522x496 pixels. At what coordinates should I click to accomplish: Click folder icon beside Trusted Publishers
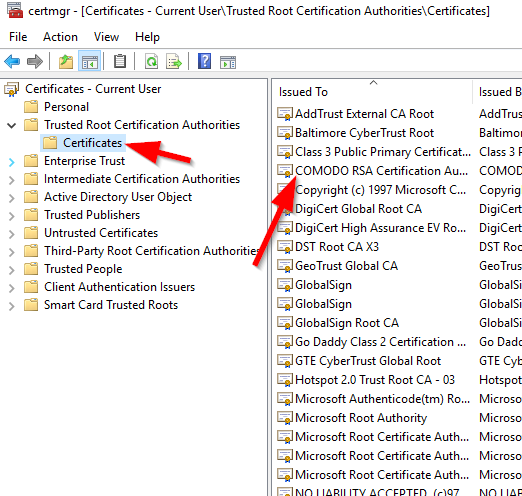31,215
